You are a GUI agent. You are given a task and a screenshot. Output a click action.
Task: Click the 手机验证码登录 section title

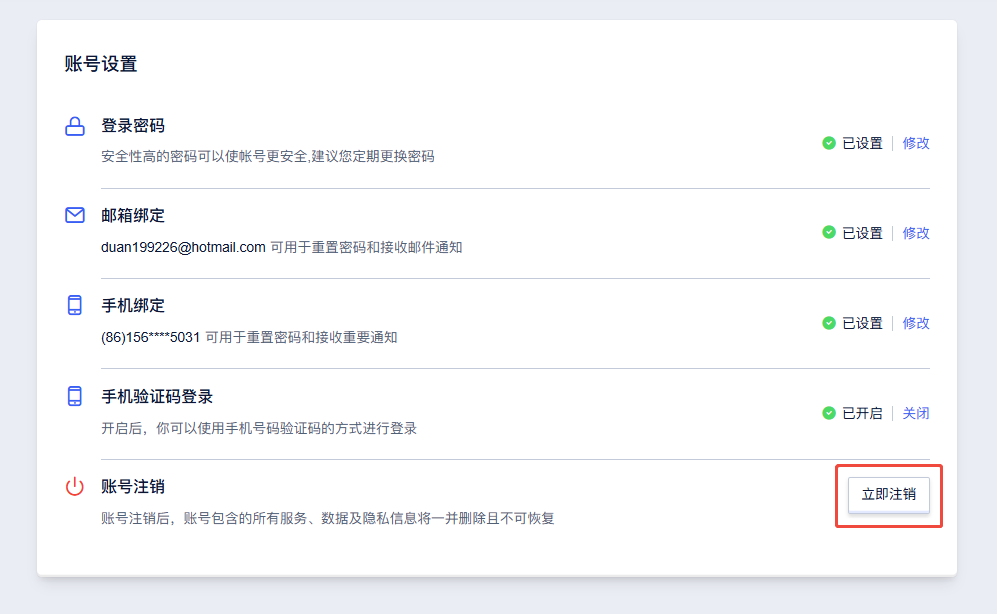[157, 396]
